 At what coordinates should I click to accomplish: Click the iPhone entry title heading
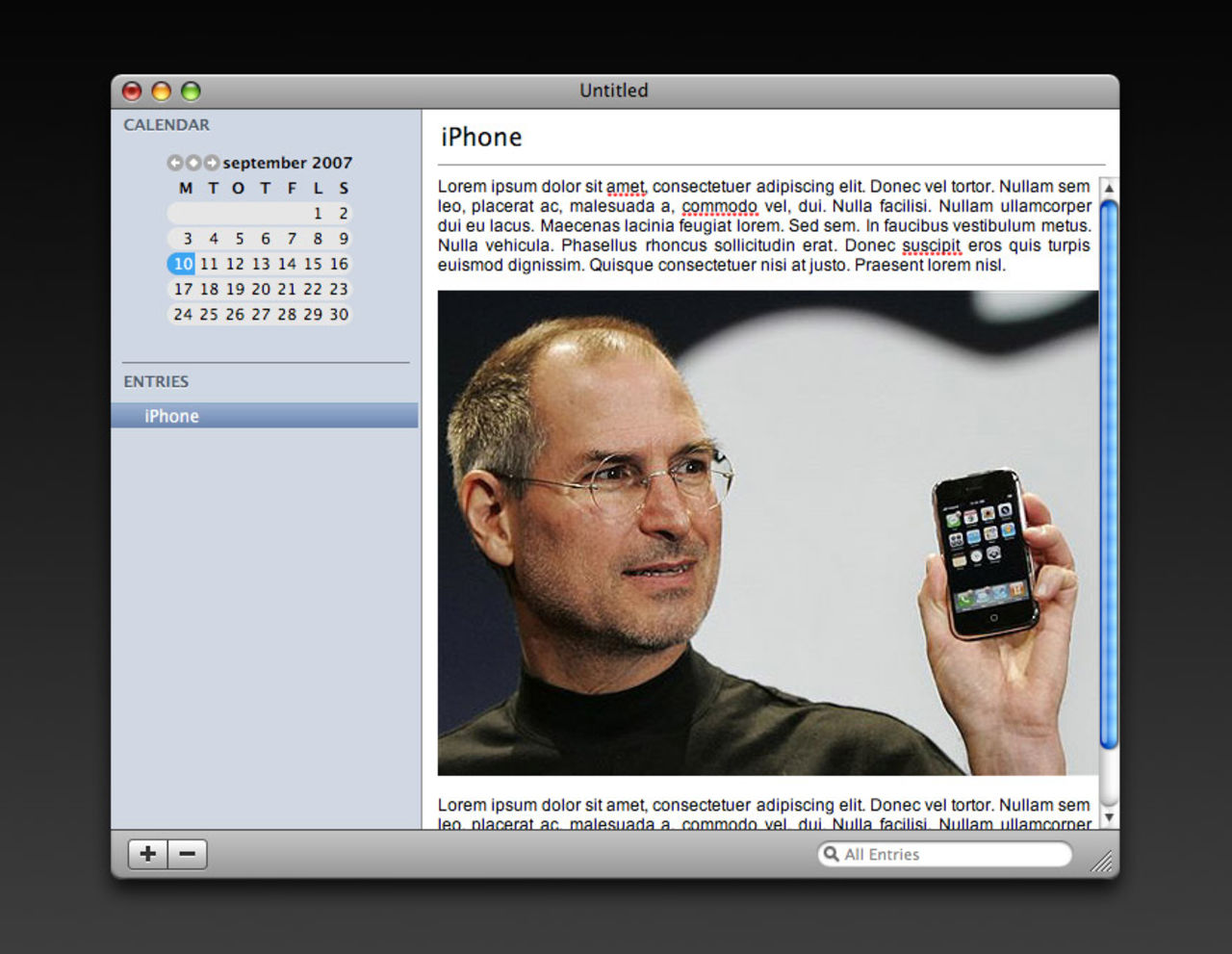pyautogui.click(x=481, y=138)
